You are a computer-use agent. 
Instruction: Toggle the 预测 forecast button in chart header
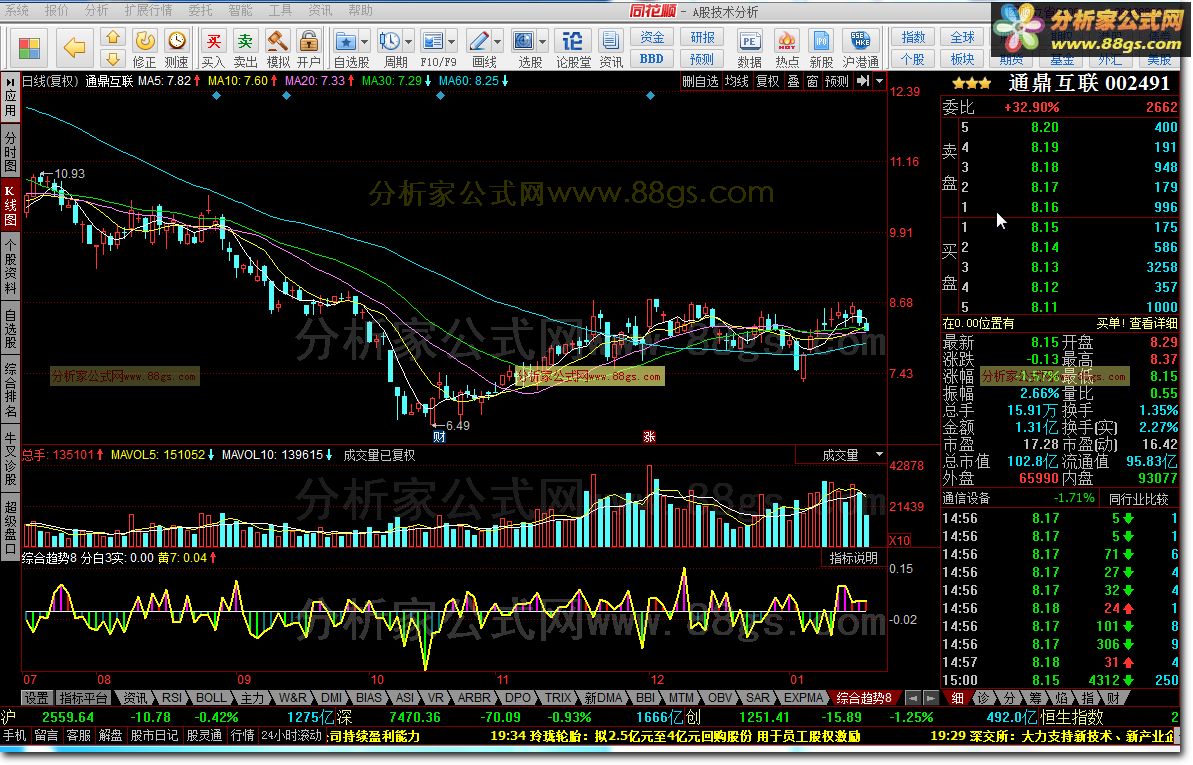coord(836,81)
